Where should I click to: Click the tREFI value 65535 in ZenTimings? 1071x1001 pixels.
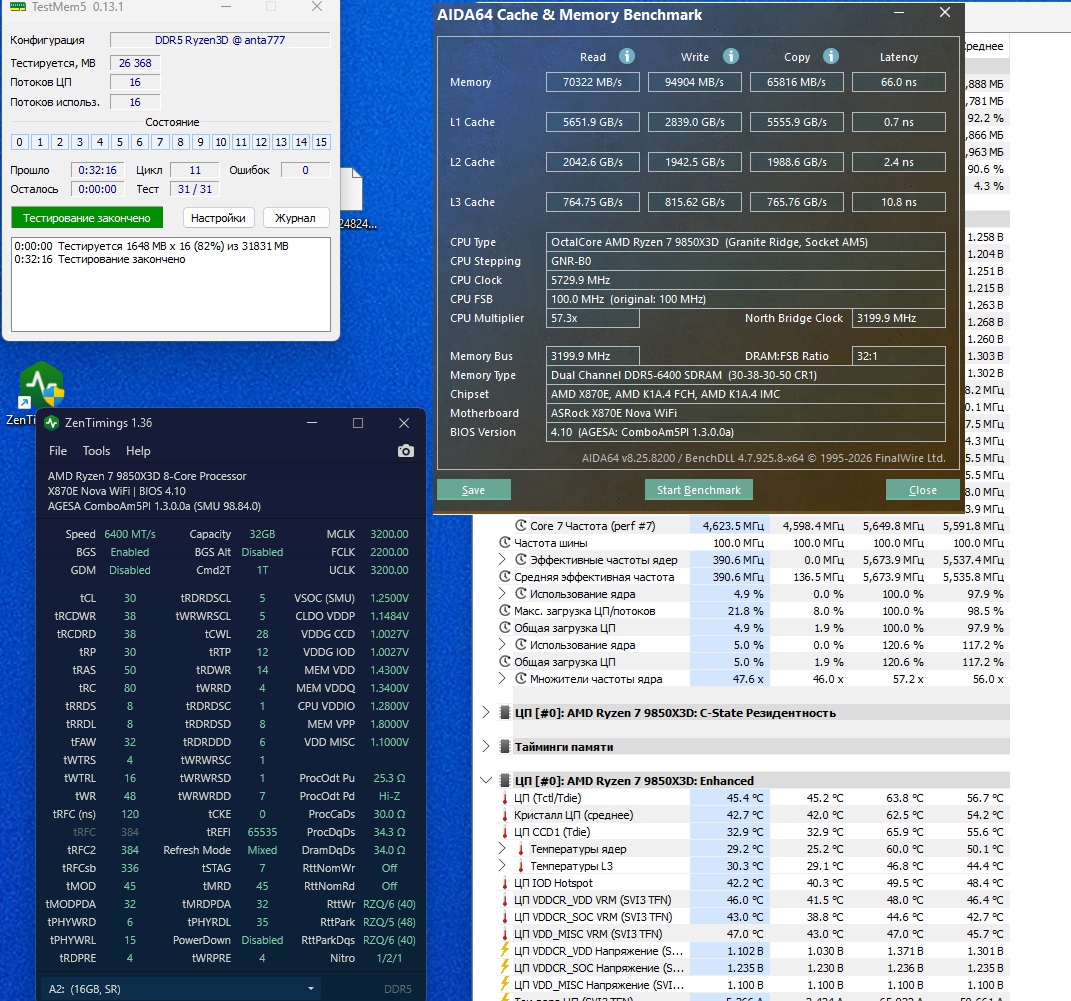[x=262, y=832]
